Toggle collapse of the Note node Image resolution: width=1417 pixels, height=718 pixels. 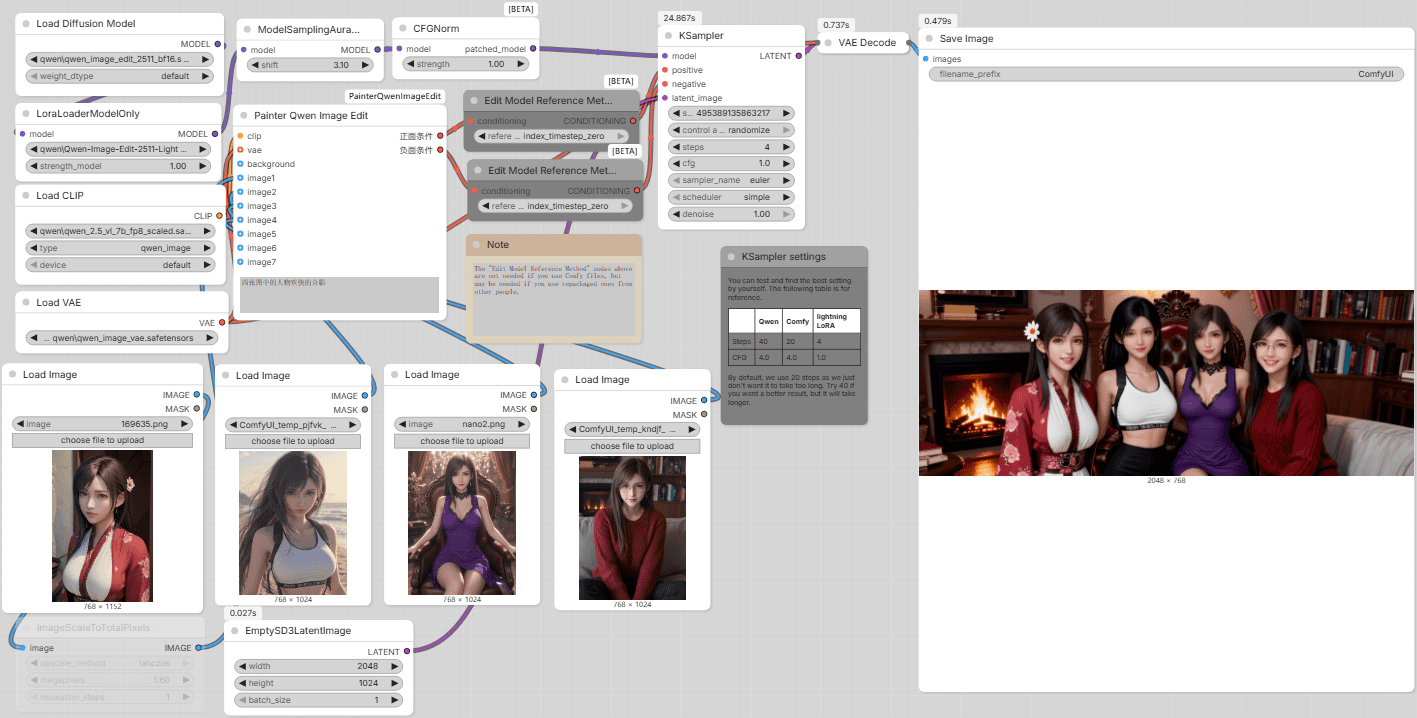point(477,245)
